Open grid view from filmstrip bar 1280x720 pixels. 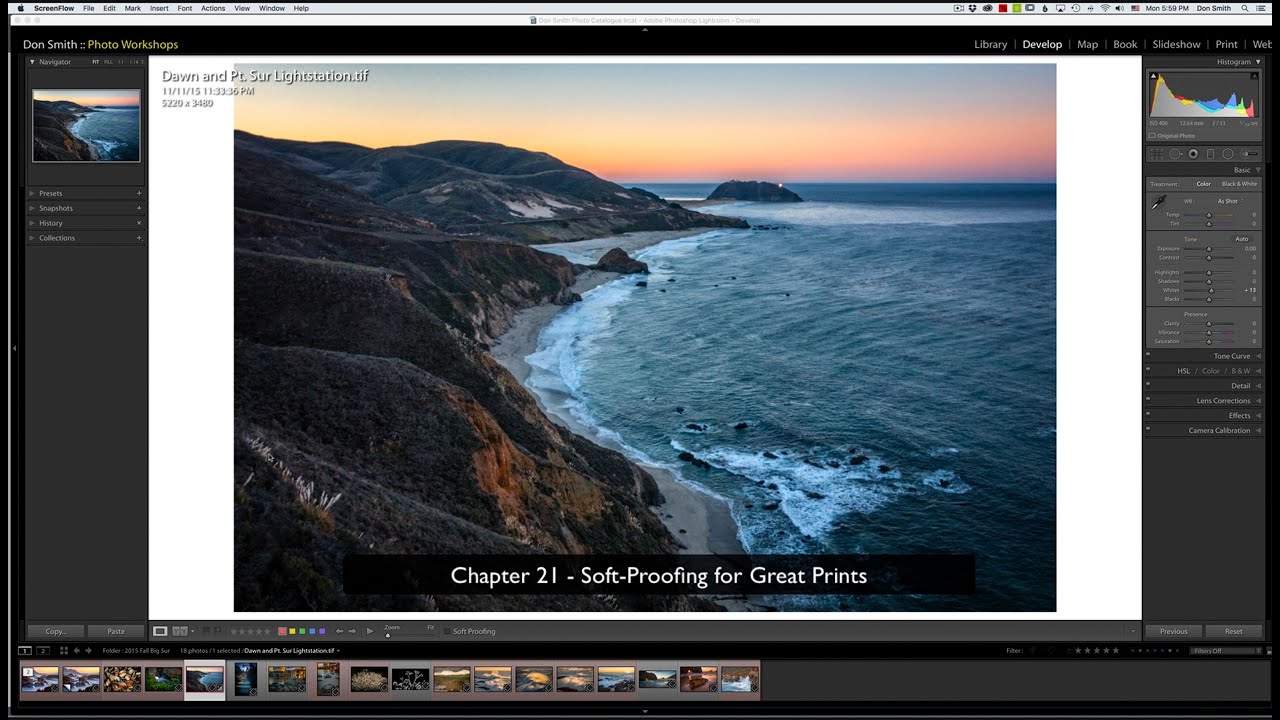coord(64,650)
